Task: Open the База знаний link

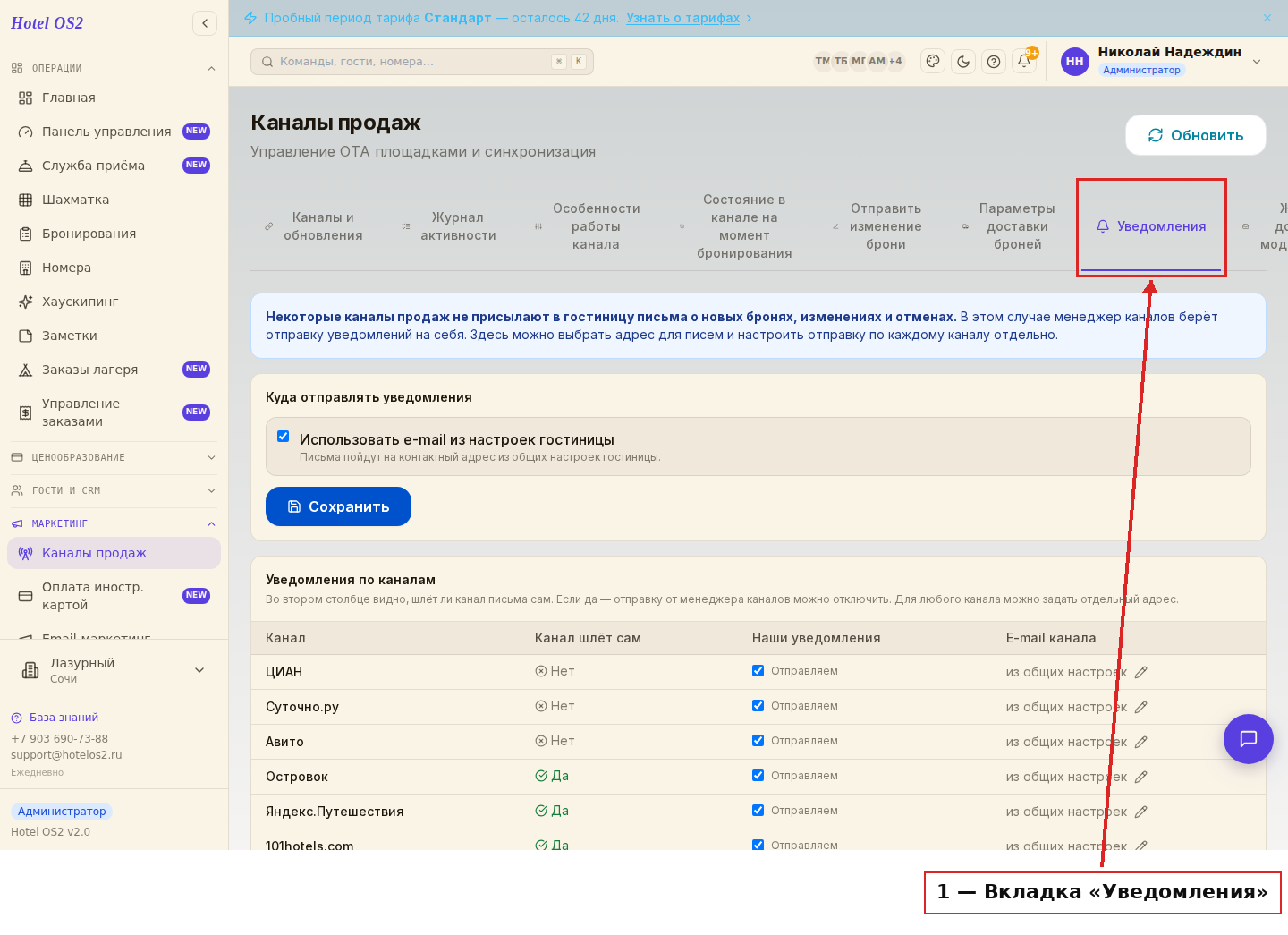Action: 64,718
